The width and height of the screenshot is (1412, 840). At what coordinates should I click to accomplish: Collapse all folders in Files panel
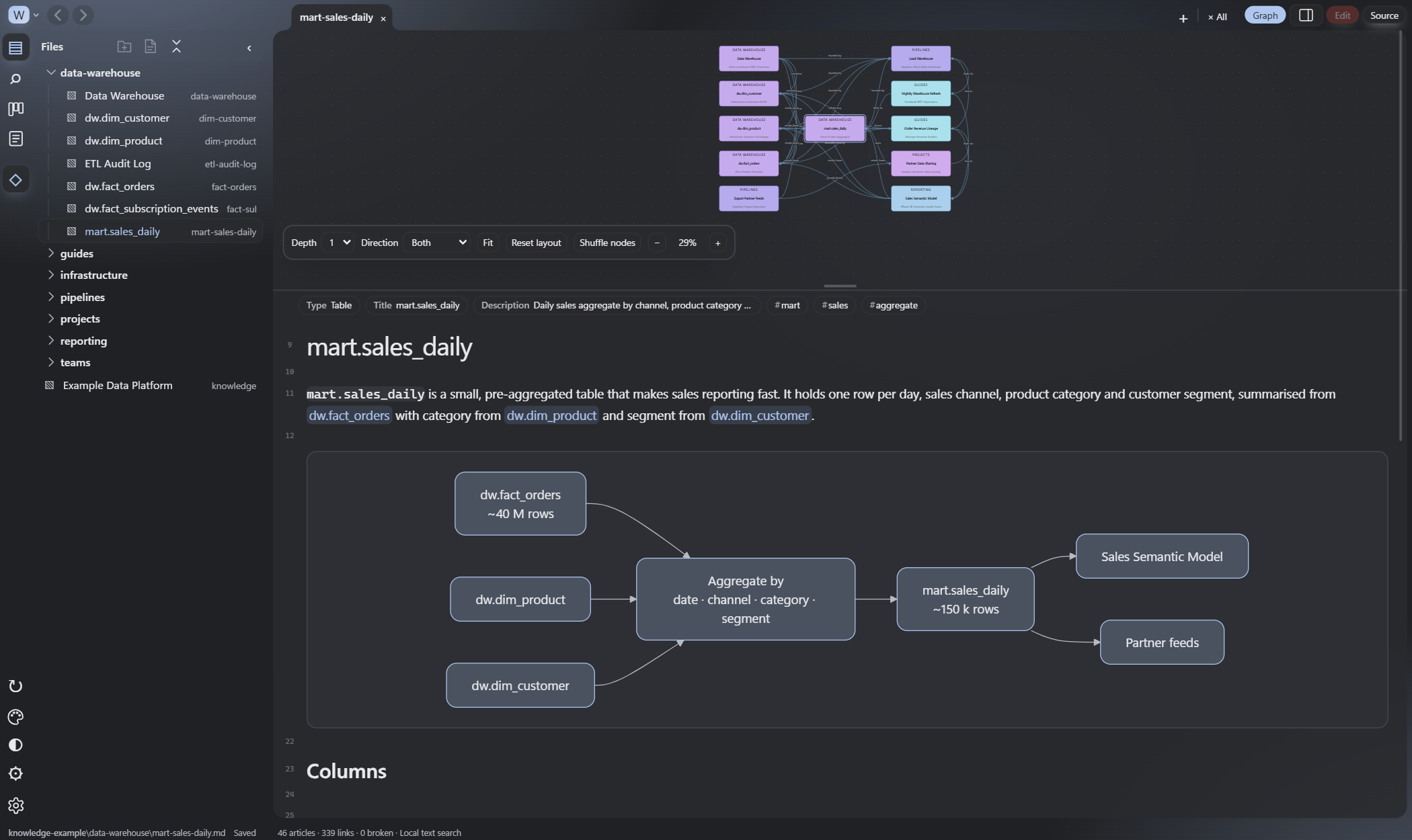(x=176, y=46)
